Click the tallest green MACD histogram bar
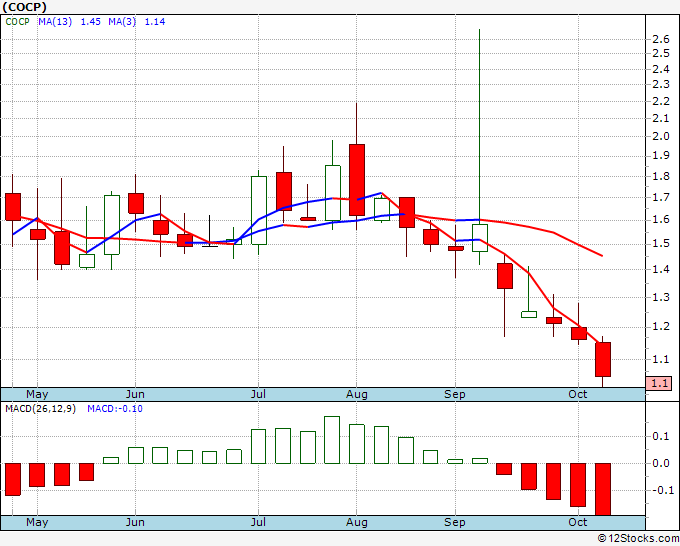 coord(332,440)
